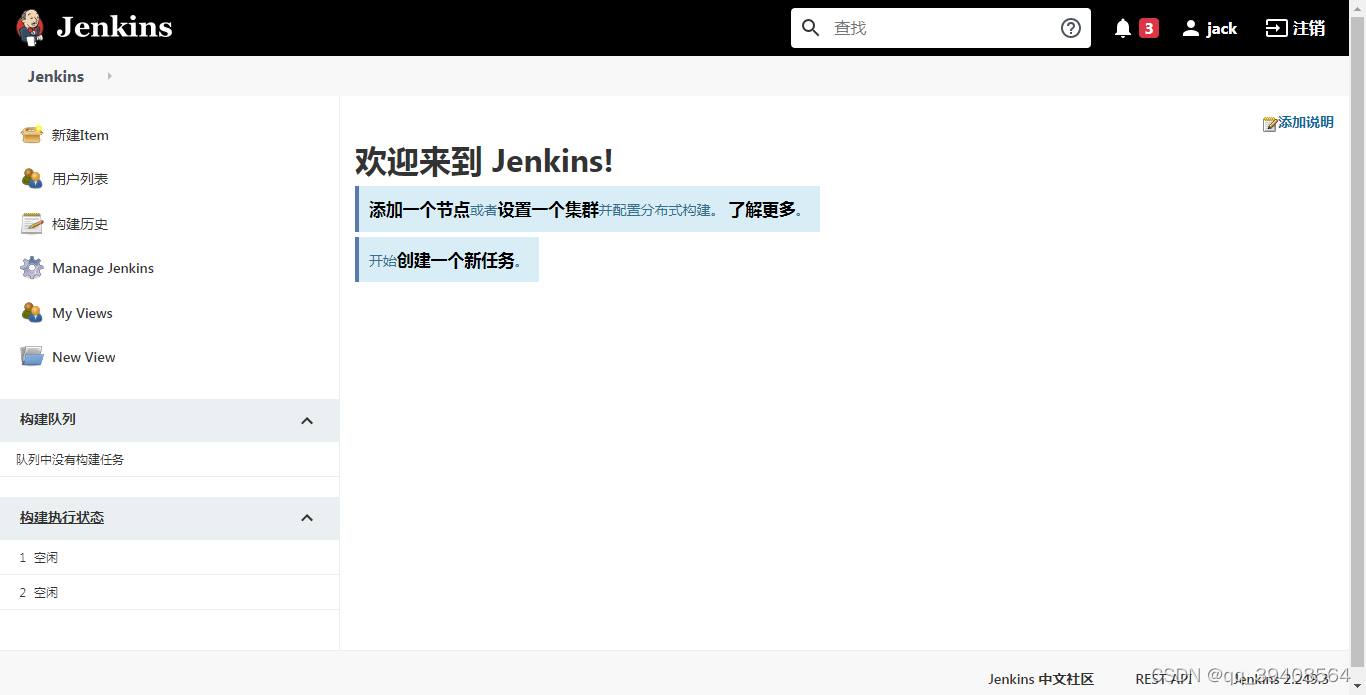Click the Jenkins 2.249.3 version link
The height and width of the screenshot is (695, 1366).
click(x=1281, y=679)
